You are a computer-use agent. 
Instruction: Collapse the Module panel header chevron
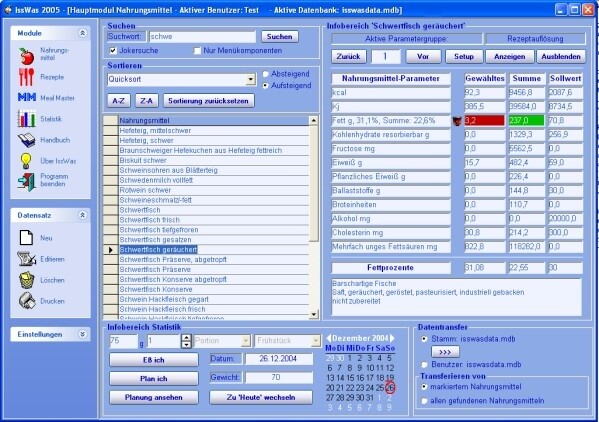[x=83, y=33]
